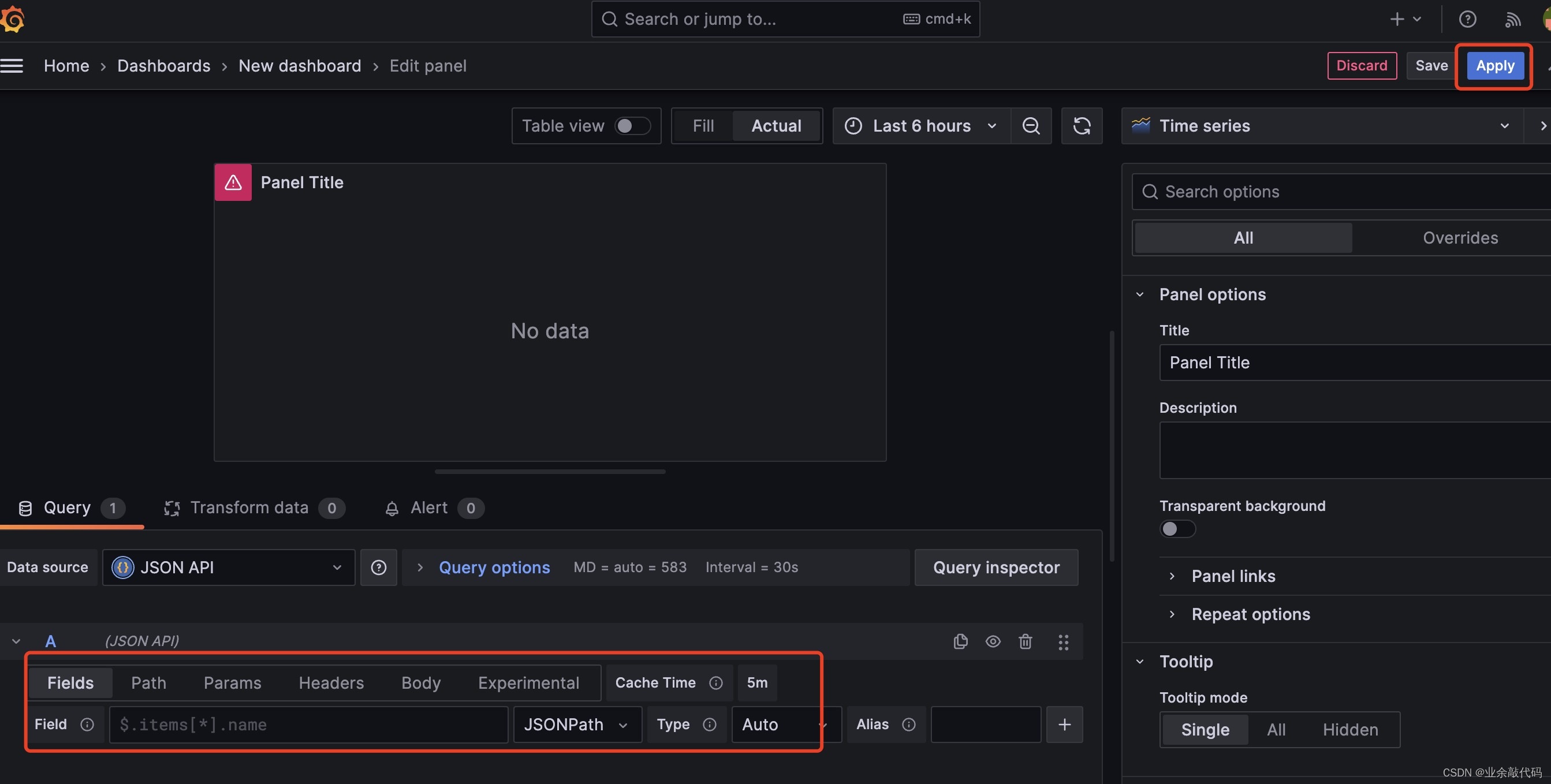Click the help question mark icon
1551x784 pixels.
coord(1468,18)
